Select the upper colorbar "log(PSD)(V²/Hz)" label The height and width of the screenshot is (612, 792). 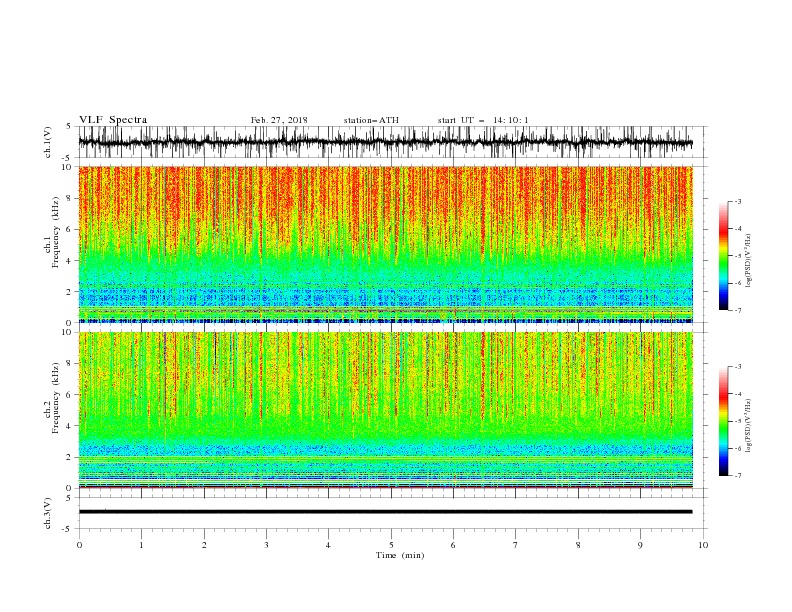(748, 261)
